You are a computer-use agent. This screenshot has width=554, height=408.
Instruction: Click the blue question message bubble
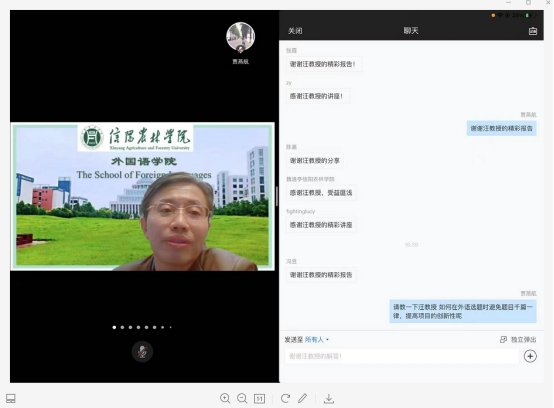click(463, 311)
